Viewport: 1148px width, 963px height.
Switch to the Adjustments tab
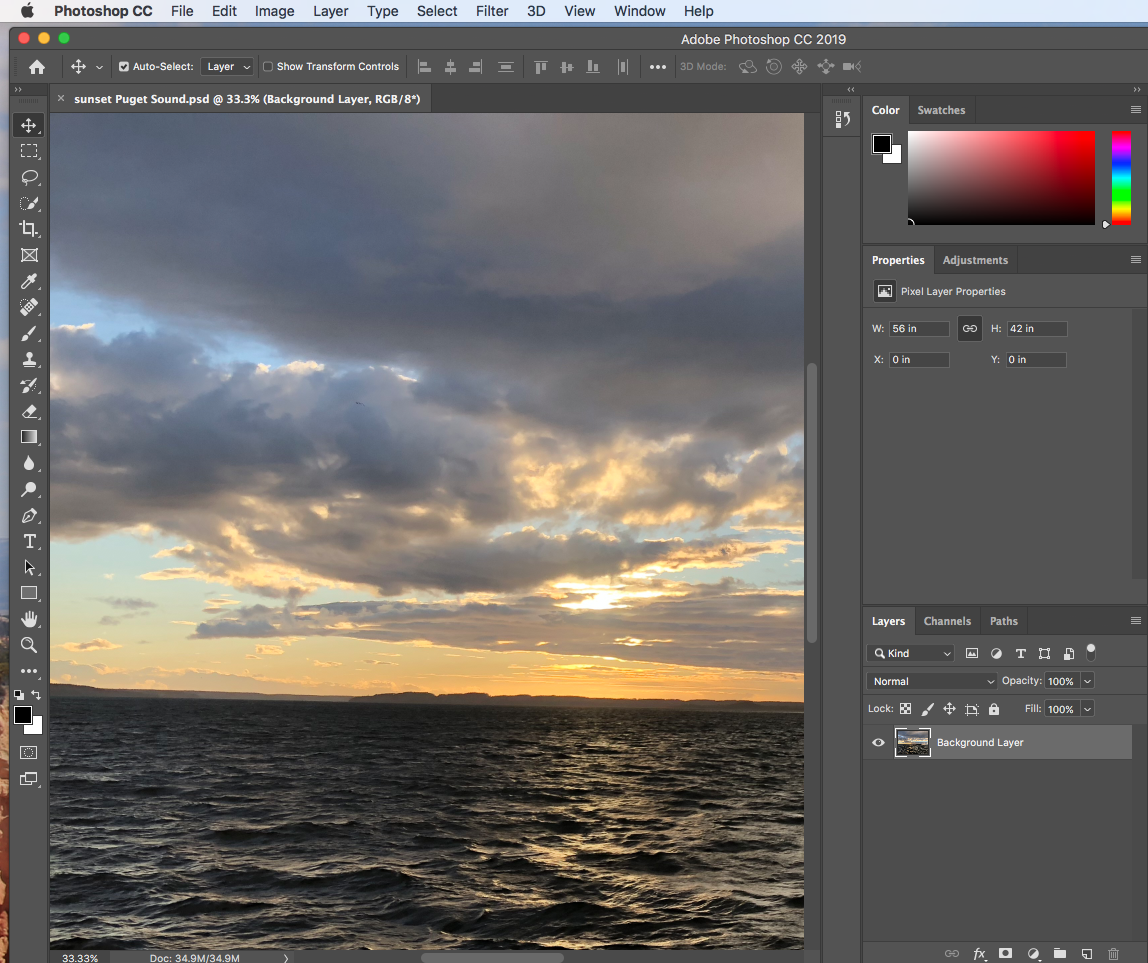974,260
